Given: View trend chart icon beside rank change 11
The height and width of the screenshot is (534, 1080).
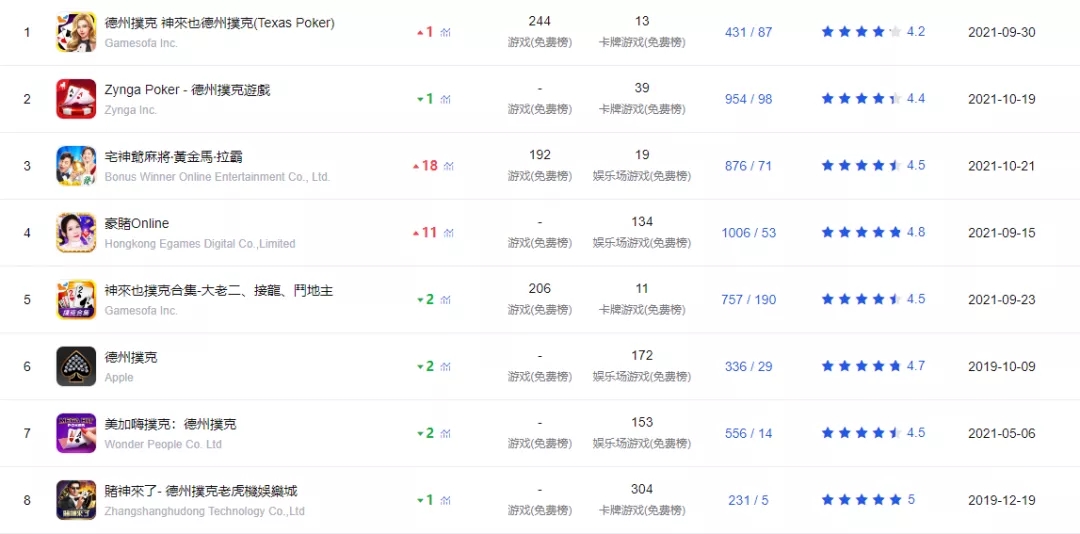Looking at the screenshot, I should coord(448,233).
